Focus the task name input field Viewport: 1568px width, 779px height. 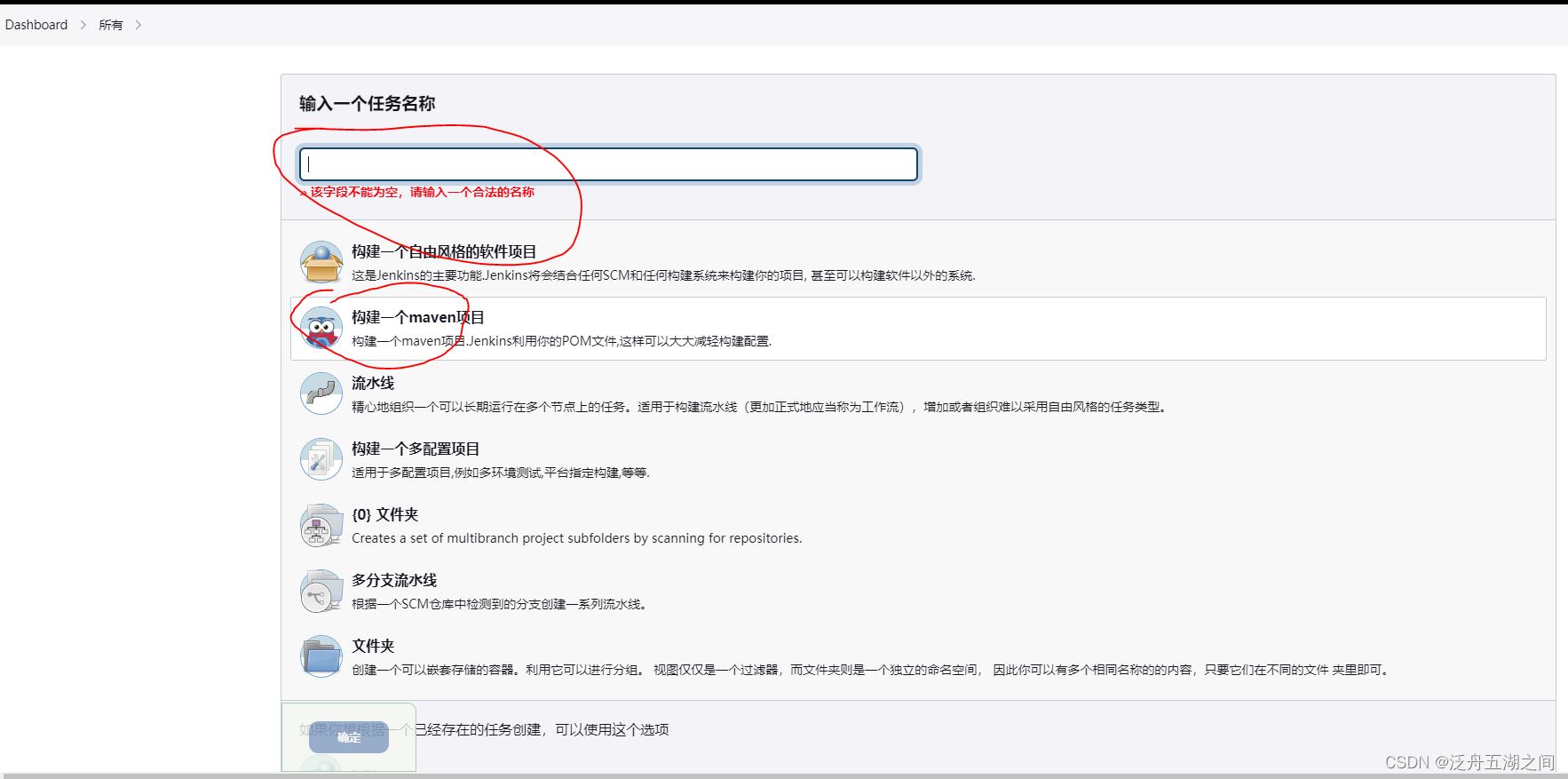pos(608,164)
